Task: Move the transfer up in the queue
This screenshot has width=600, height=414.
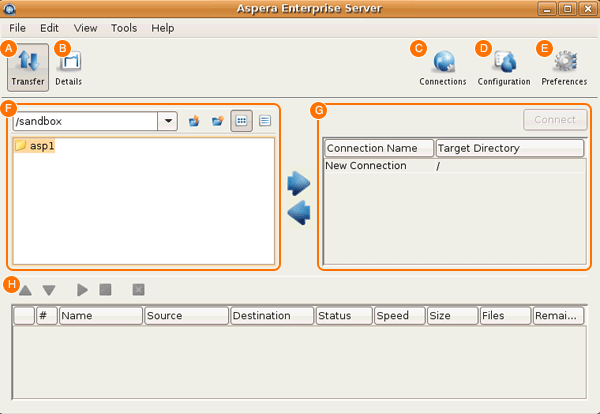Action: coord(25,290)
